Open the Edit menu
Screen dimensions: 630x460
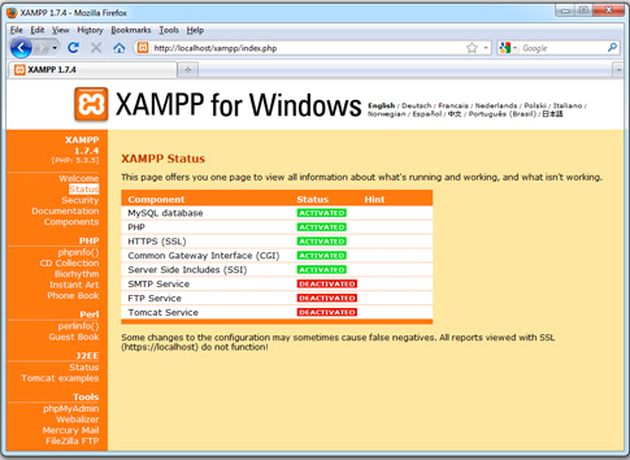tap(37, 30)
